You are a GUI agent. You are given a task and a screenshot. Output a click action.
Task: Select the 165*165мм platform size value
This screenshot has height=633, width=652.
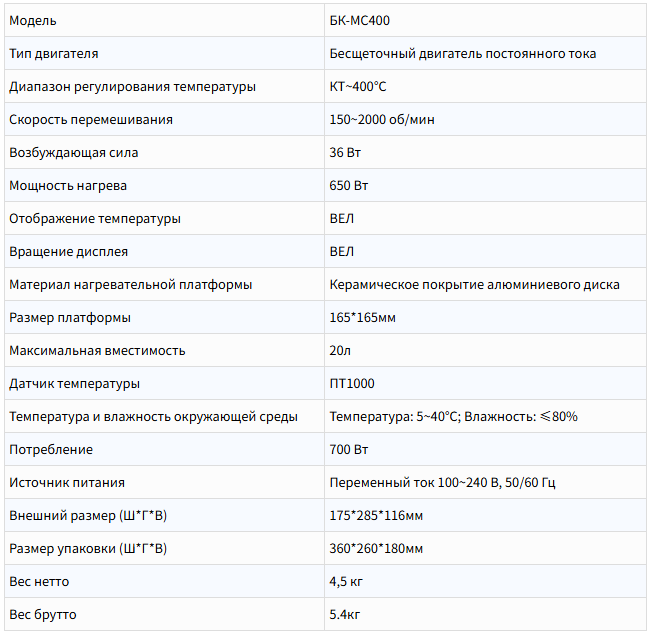(363, 318)
